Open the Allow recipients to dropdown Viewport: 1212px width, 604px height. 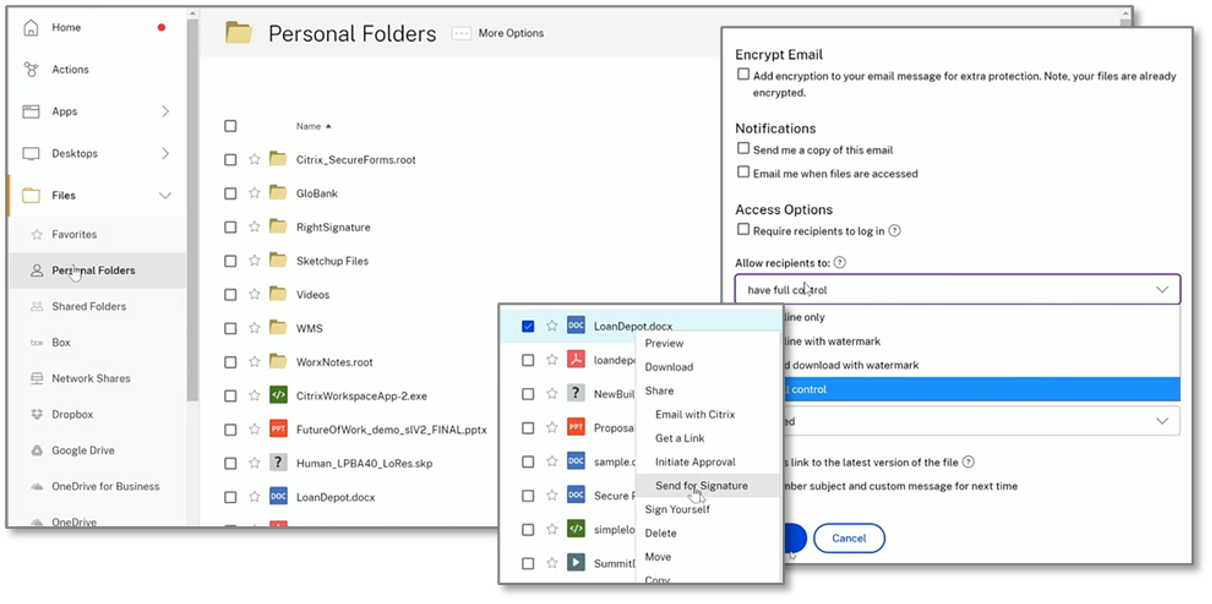[x=958, y=290]
